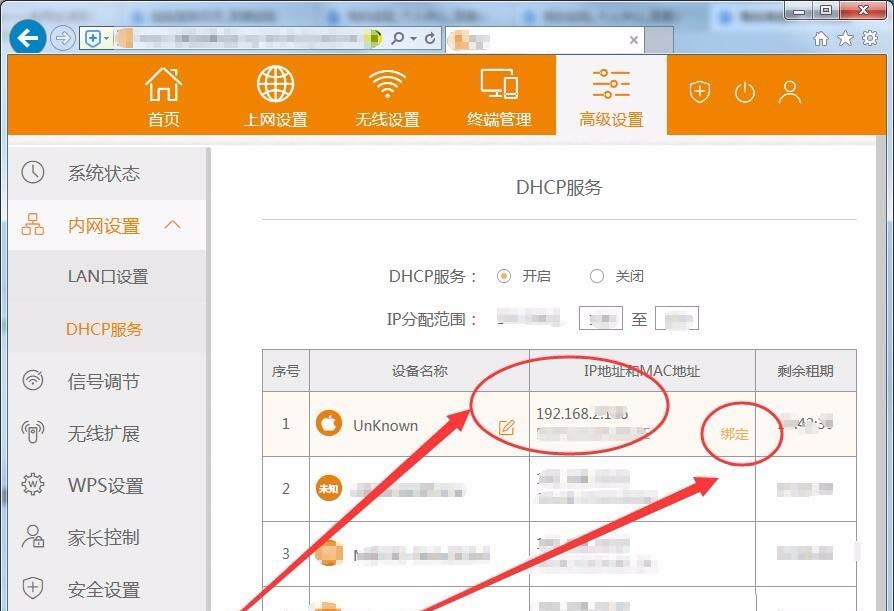Click 绑定 link for UnKnown device

(735, 434)
